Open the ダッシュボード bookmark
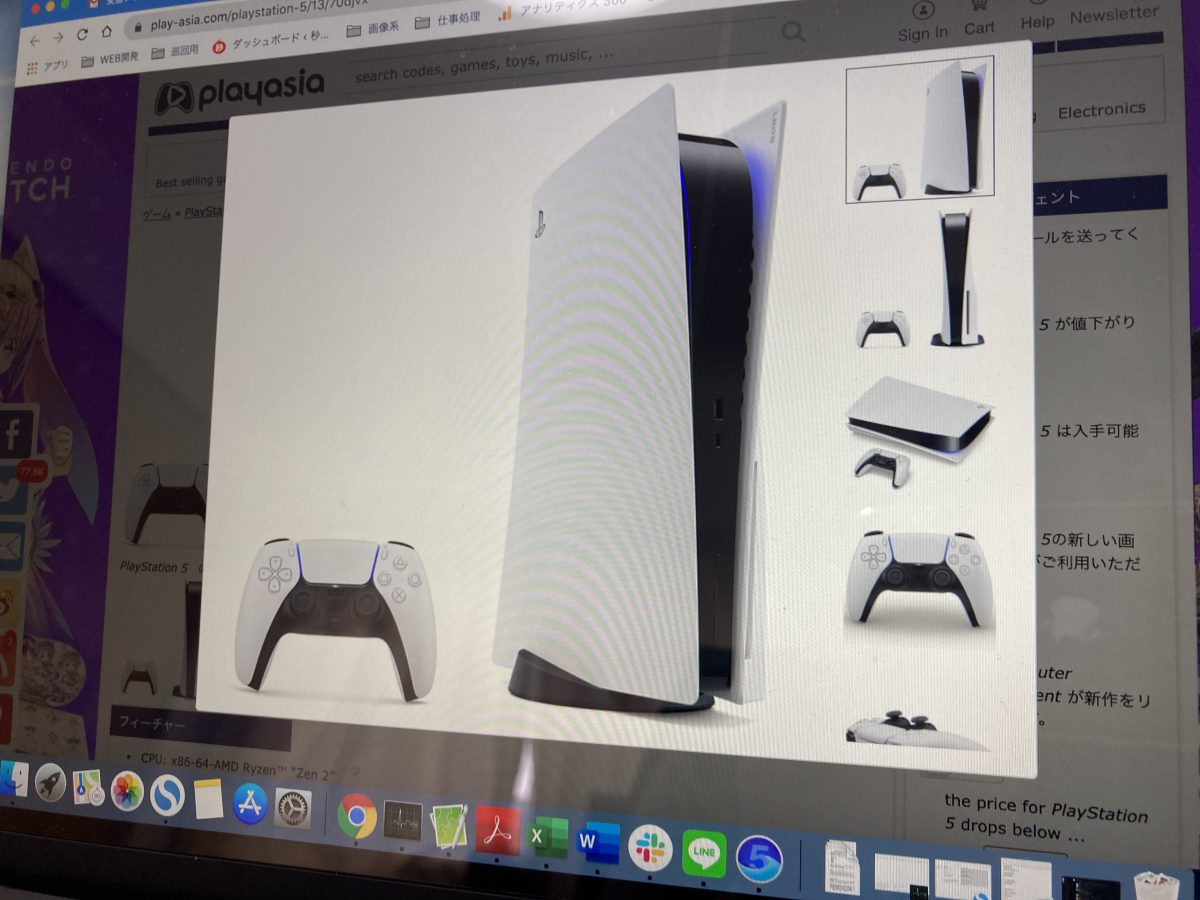Viewport: 1200px width, 900px height. (272, 44)
